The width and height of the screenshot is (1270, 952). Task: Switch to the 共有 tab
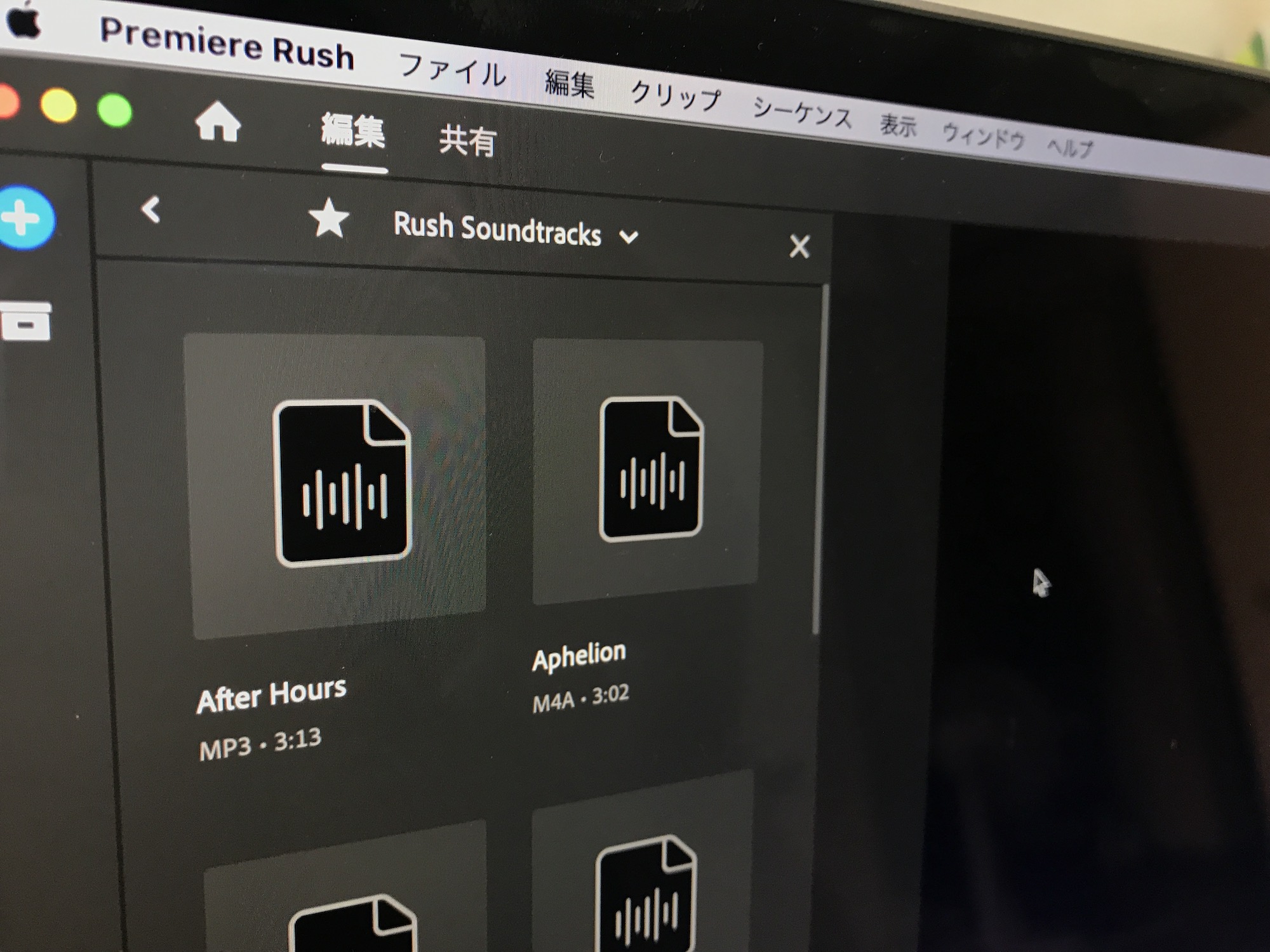pos(467,141)
